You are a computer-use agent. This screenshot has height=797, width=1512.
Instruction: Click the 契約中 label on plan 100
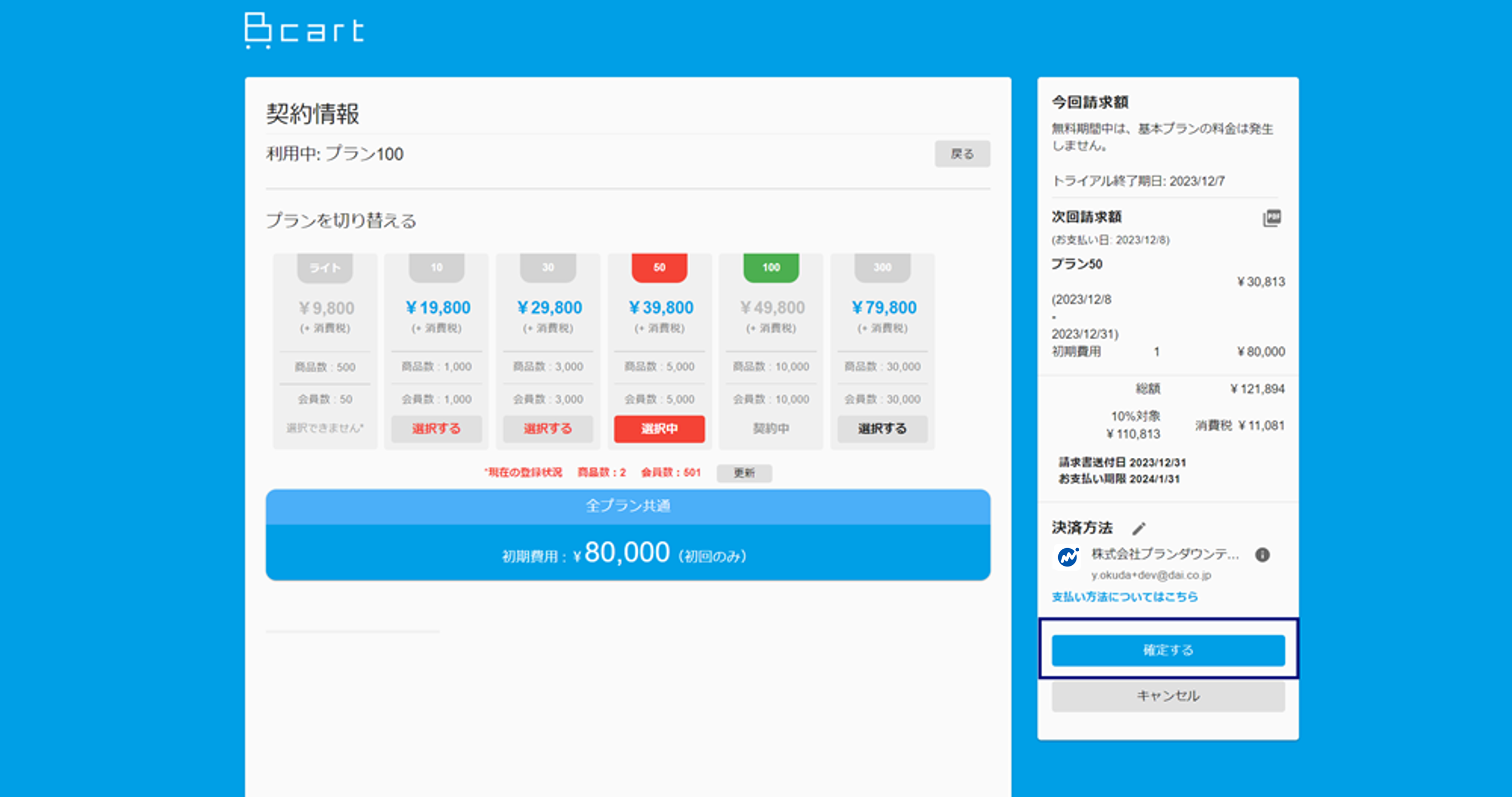771,429
